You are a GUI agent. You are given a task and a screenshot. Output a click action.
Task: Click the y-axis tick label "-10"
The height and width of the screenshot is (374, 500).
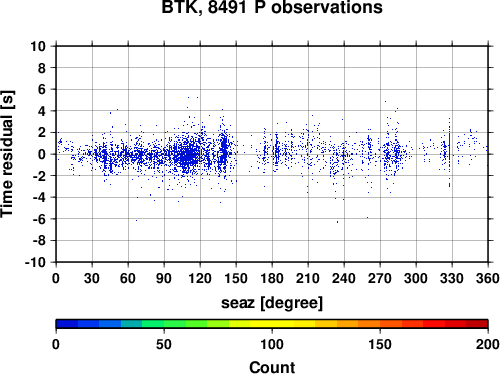tap(35, 262)
